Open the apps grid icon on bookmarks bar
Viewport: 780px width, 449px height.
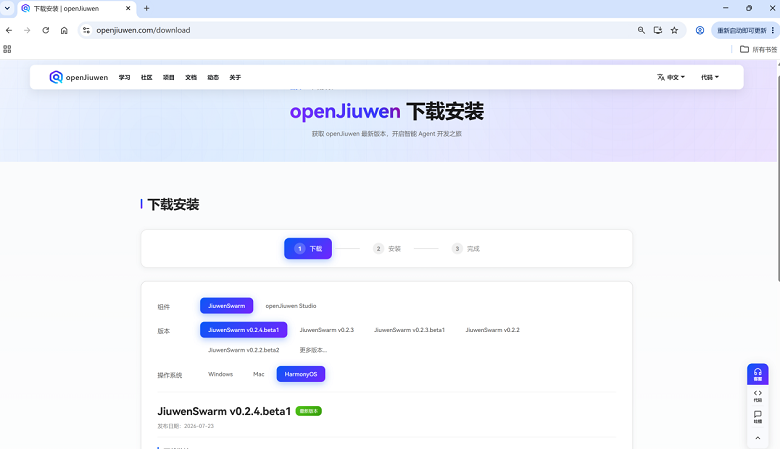click(x=7, y=49)
